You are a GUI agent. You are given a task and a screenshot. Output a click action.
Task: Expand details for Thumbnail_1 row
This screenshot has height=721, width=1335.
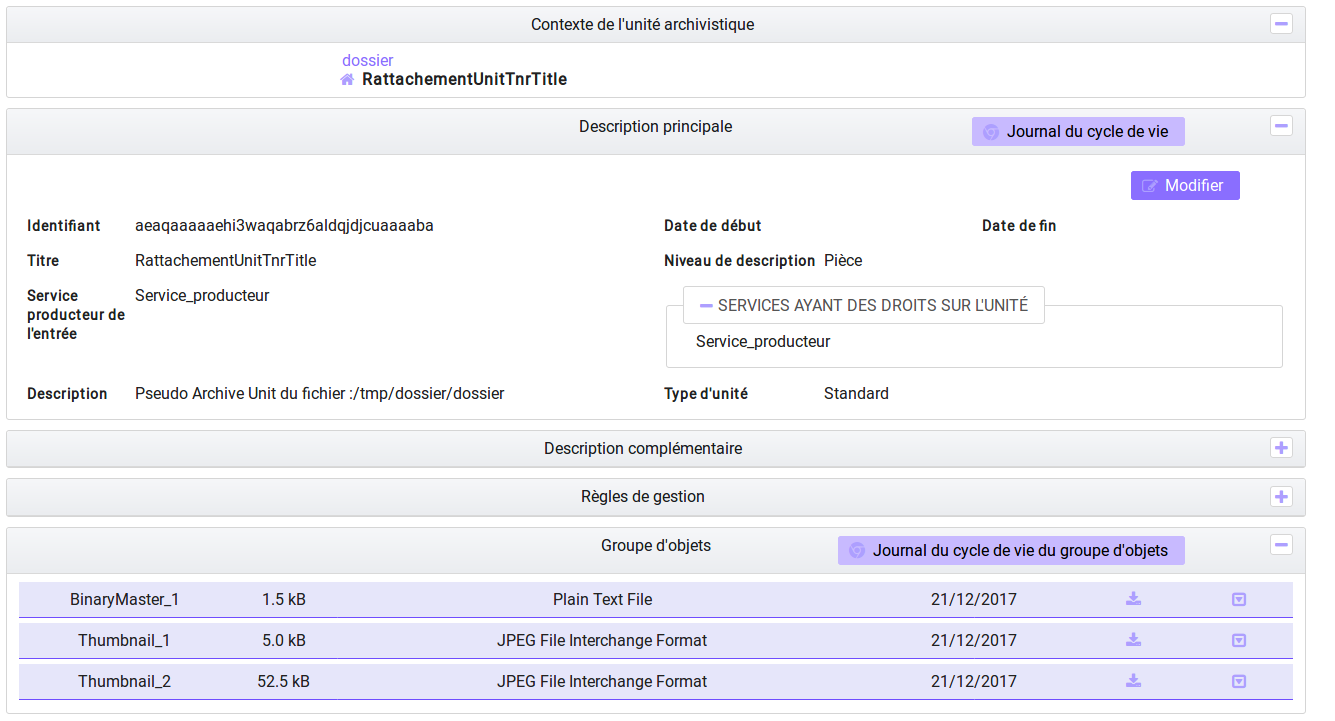(1238, 640)
